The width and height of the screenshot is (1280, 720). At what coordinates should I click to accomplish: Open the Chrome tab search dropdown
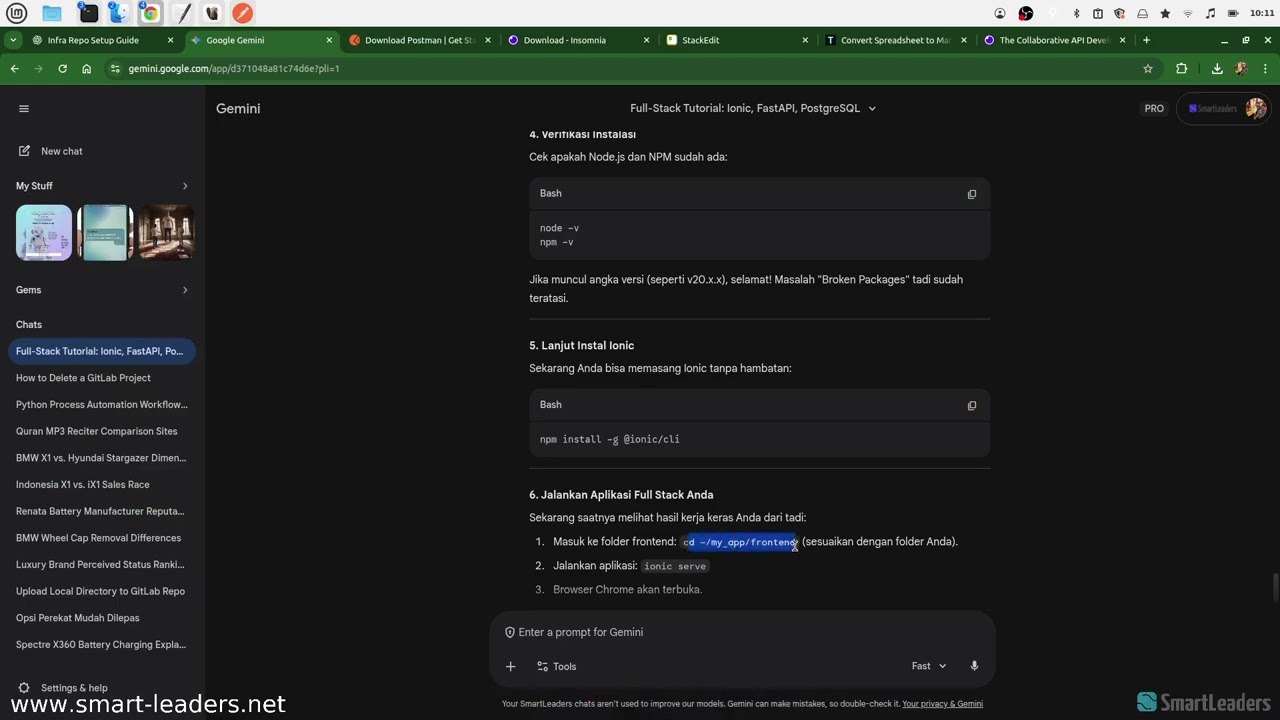[x=12, y=40]
